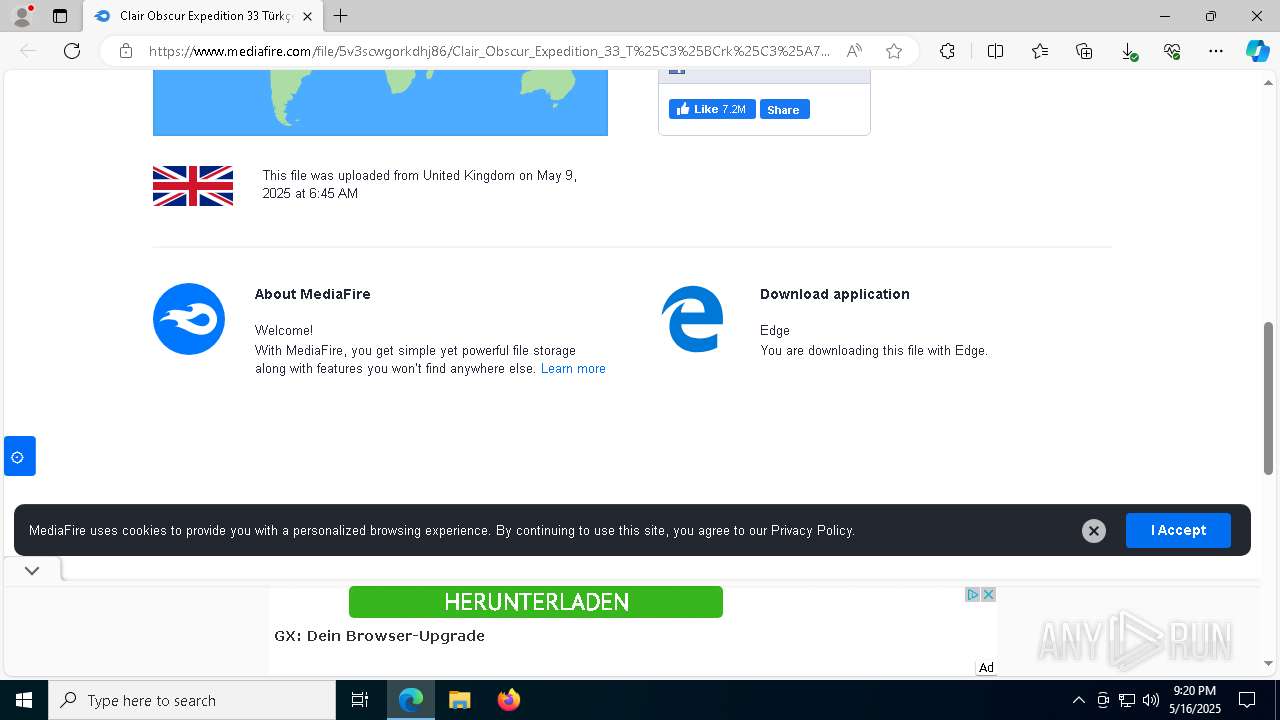This screenshot has height=720, width=1280.
Task: Click the MediaFire URL address bar
Action: [x=490, y=51]
